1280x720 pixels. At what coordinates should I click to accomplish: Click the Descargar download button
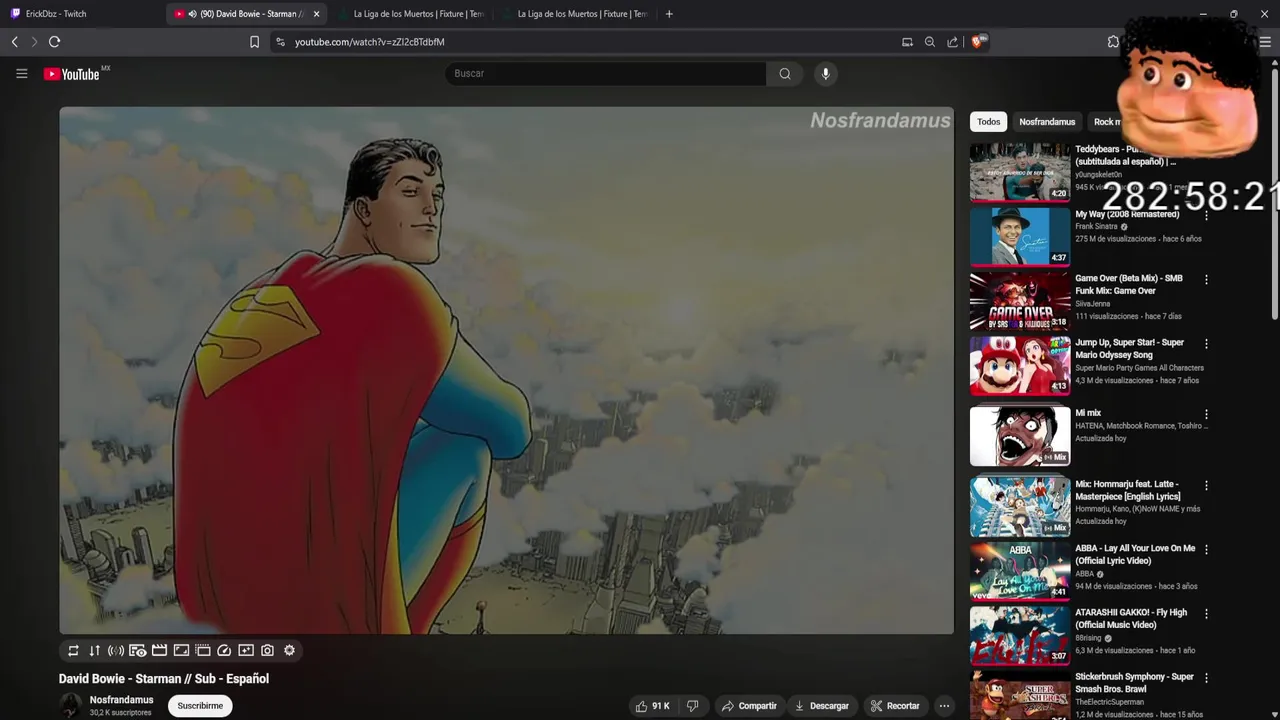pyautogui.click(x=821, y=706)
